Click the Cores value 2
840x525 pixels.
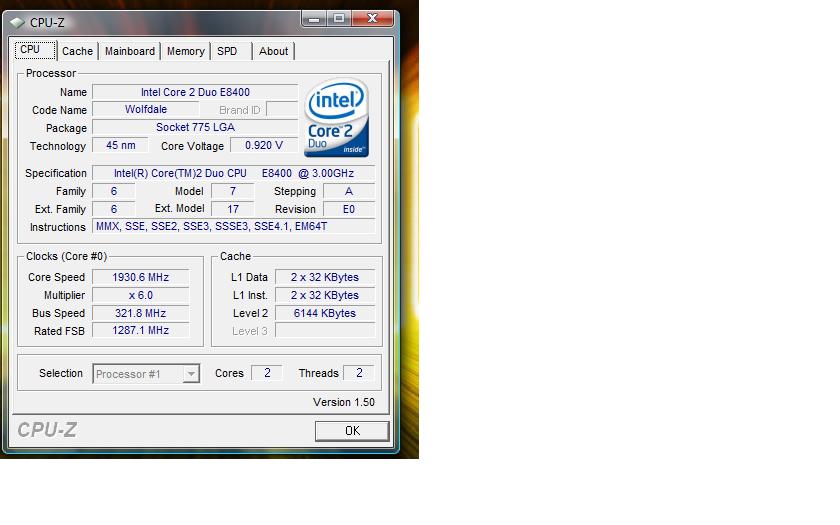(267, 373)
